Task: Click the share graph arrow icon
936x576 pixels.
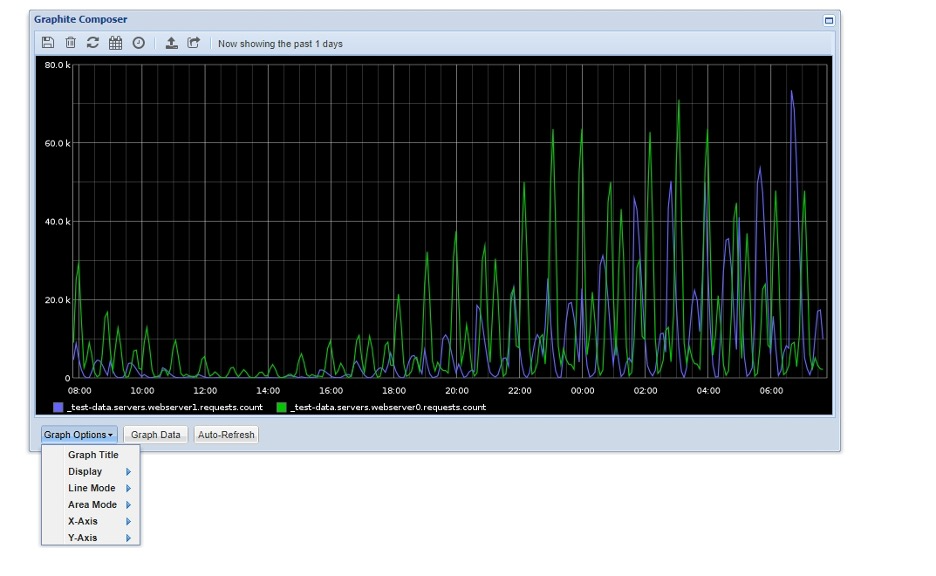Action: 194,43
